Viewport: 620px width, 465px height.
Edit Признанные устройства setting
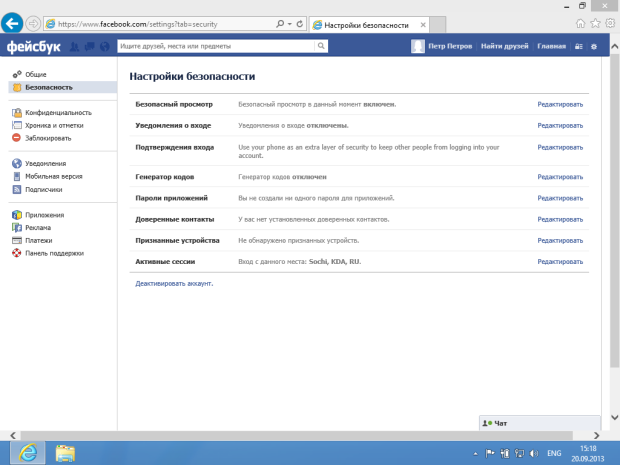(x=560, y=240)
